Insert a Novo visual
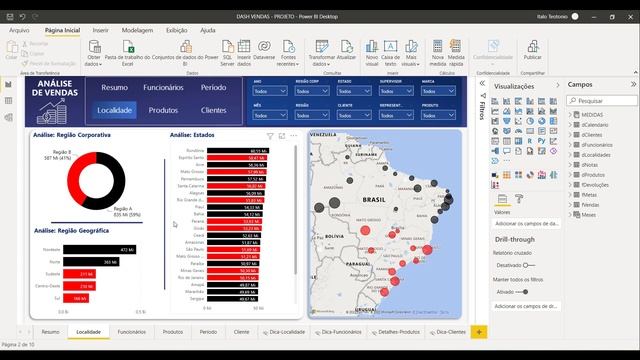The image size is (640, 360). click(x=372, y=53)
